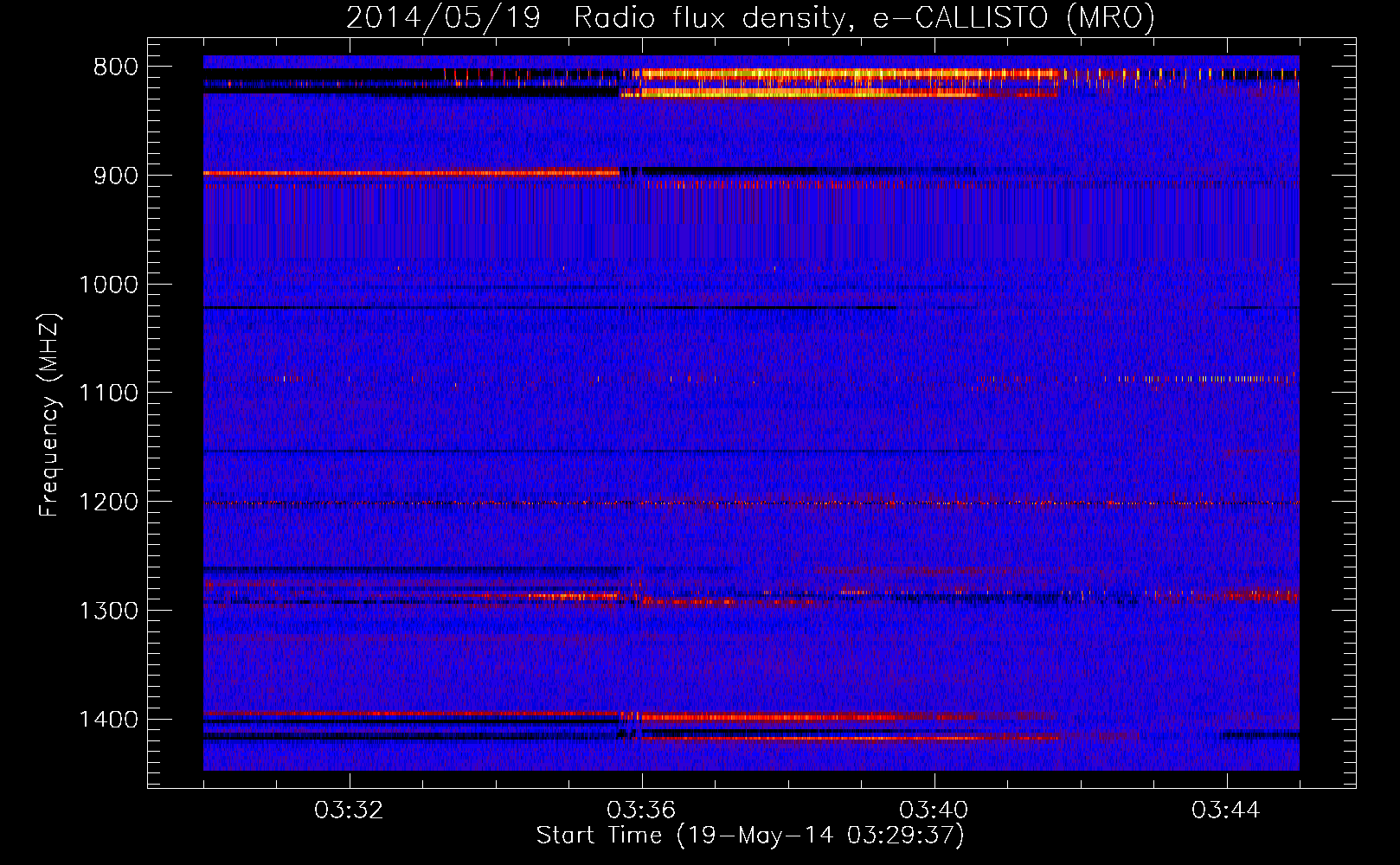Select the 1100 frequency tick label
Viewport: 1400px width, 865px height.
tap(108, 394)
